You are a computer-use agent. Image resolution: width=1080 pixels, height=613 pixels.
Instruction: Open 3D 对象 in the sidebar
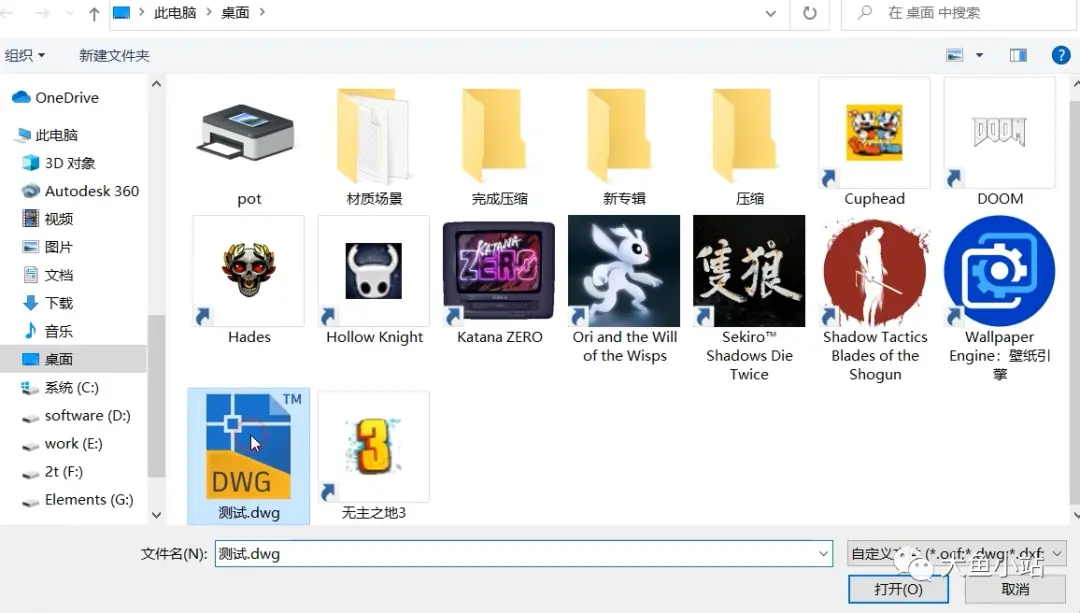click(70, 163)
